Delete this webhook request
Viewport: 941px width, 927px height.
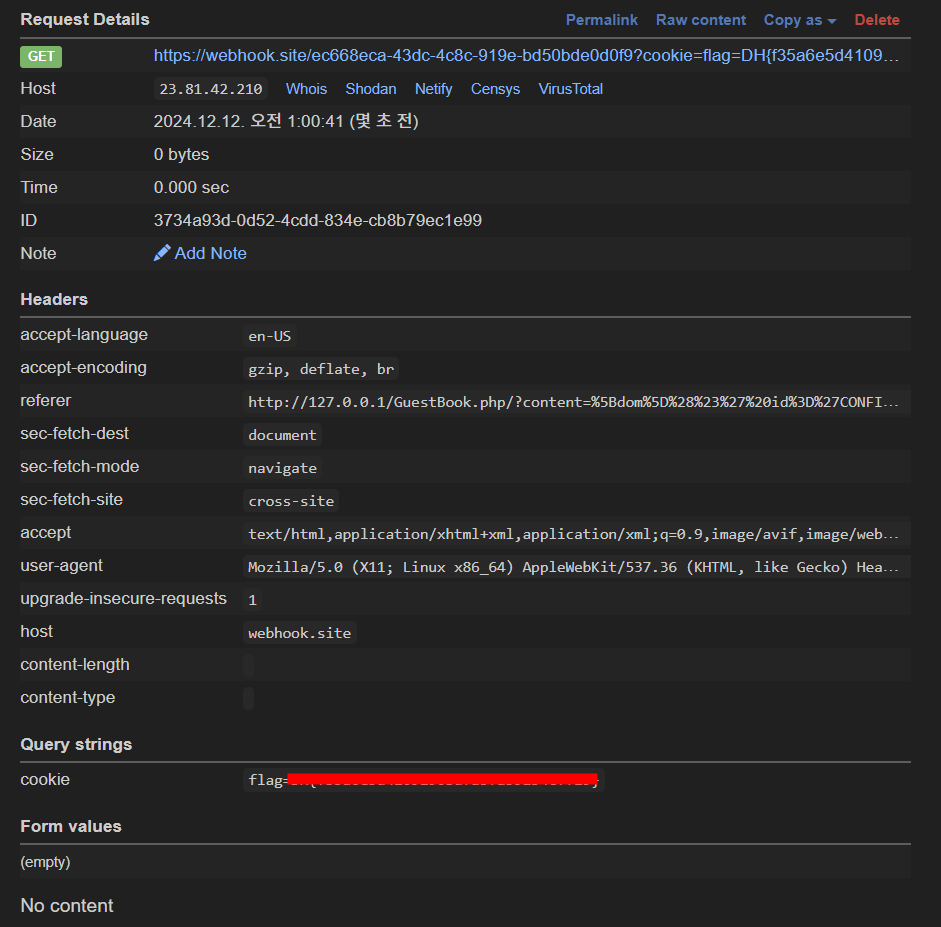pos(877,20)
